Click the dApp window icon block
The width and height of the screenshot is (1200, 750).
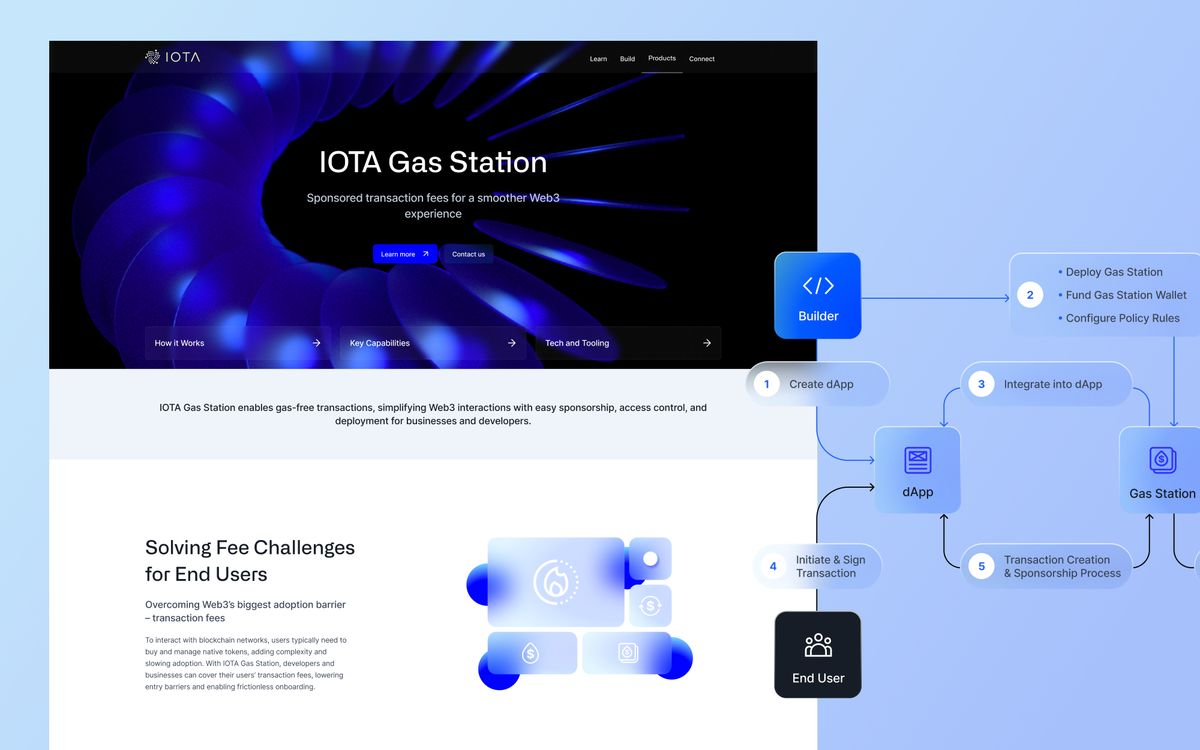918,470
